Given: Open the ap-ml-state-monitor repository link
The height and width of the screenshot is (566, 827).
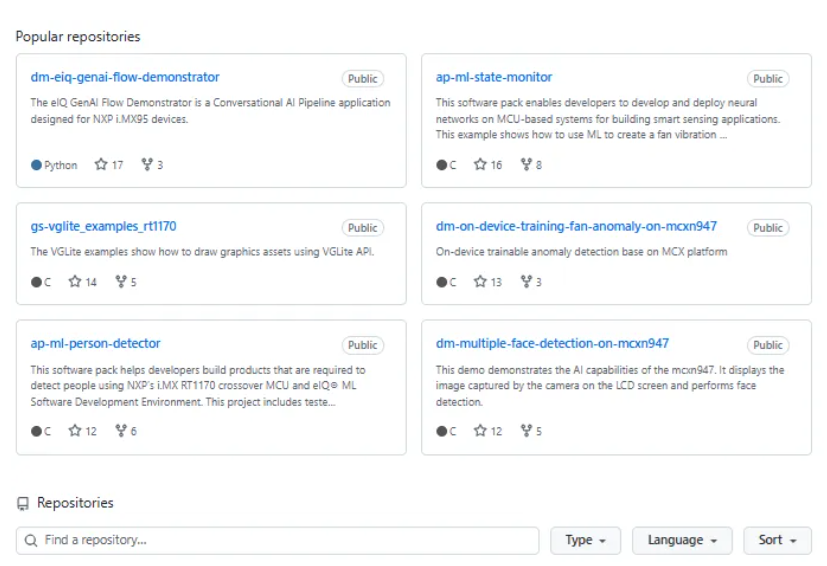Looking at the screenshot, I should 494,78.
